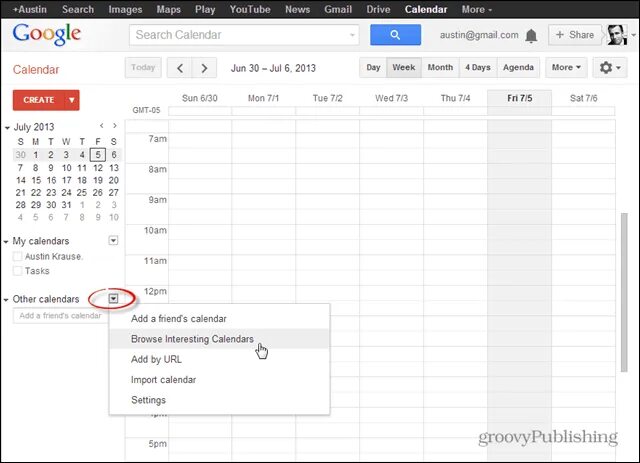Click the red CREATE button
Screen dimensions: 640x463
38,100
